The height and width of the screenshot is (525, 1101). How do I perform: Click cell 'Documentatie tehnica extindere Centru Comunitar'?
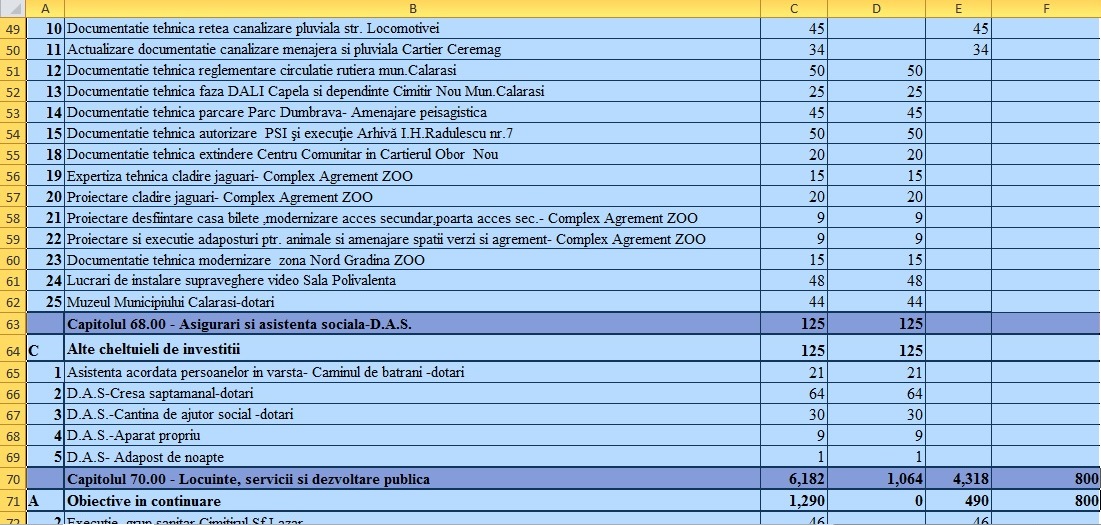click(412, 155)
